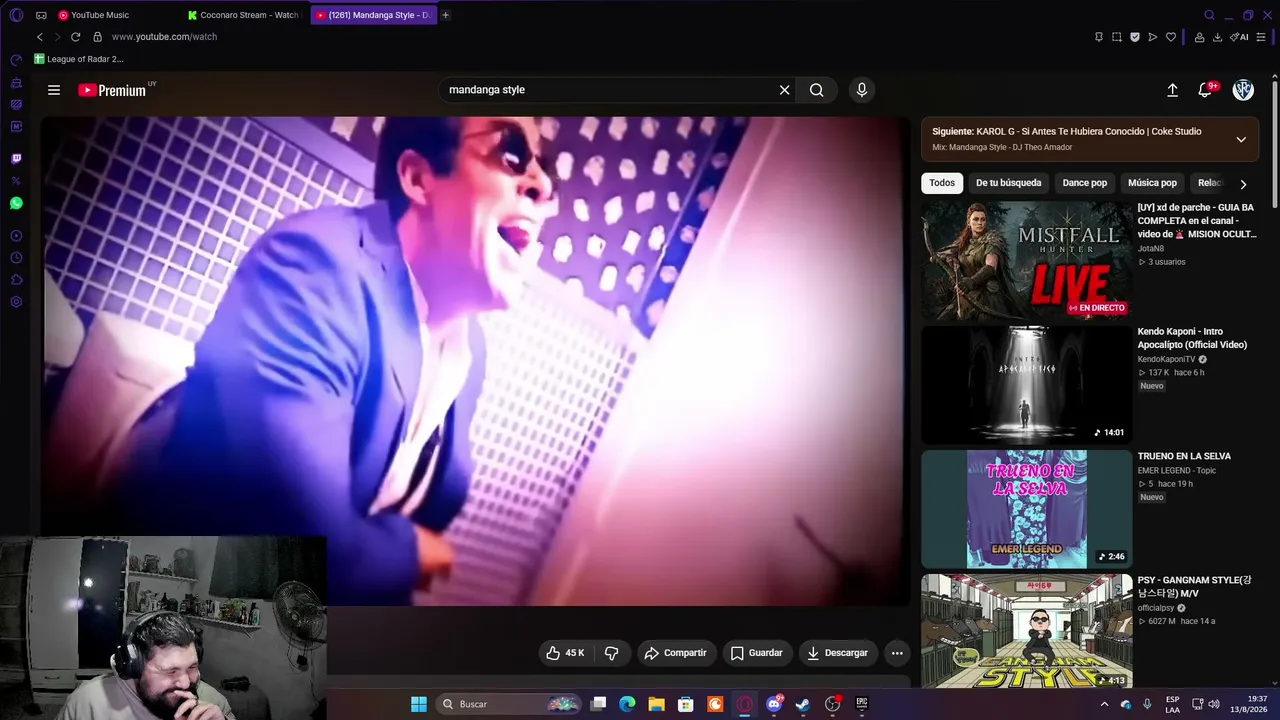This screenshot has width=1280, height=720.
Task: Open sidebar history clock icon
Action: pos(16,258)
